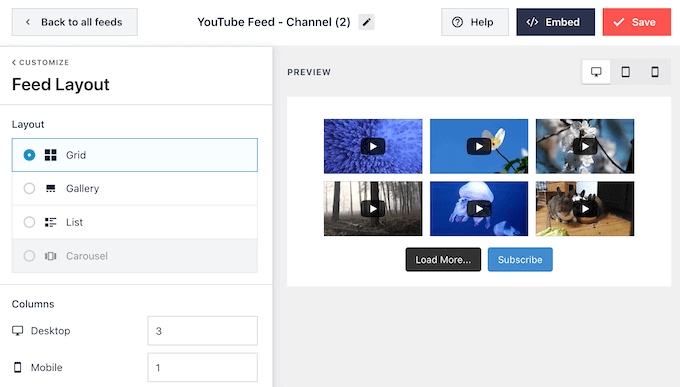Click the Gallery layout icon
This screenshot has width=680, height=387.
51,188
